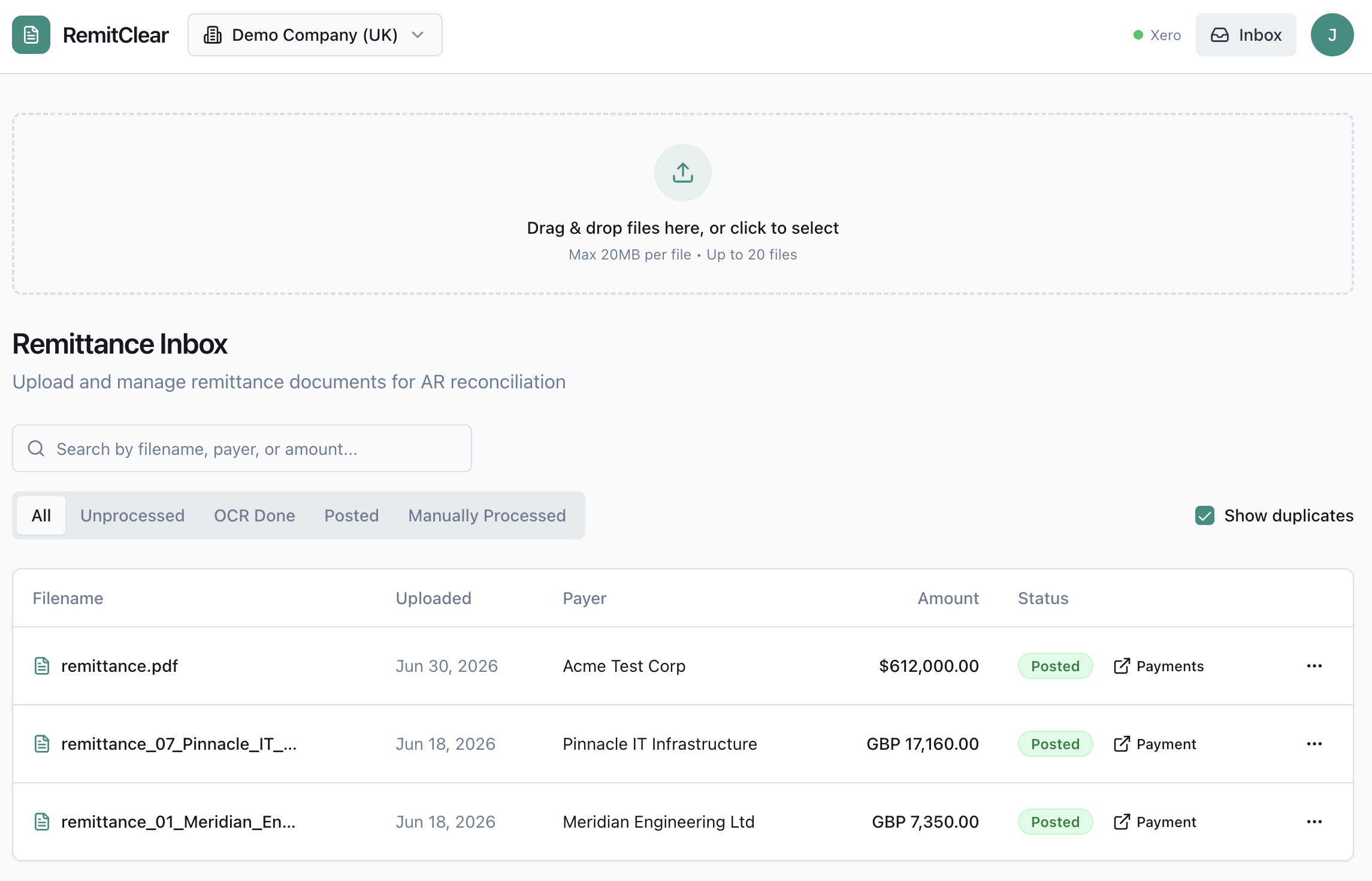Click the GBP 7,350.00 amount cell

(x=925, y=822)
